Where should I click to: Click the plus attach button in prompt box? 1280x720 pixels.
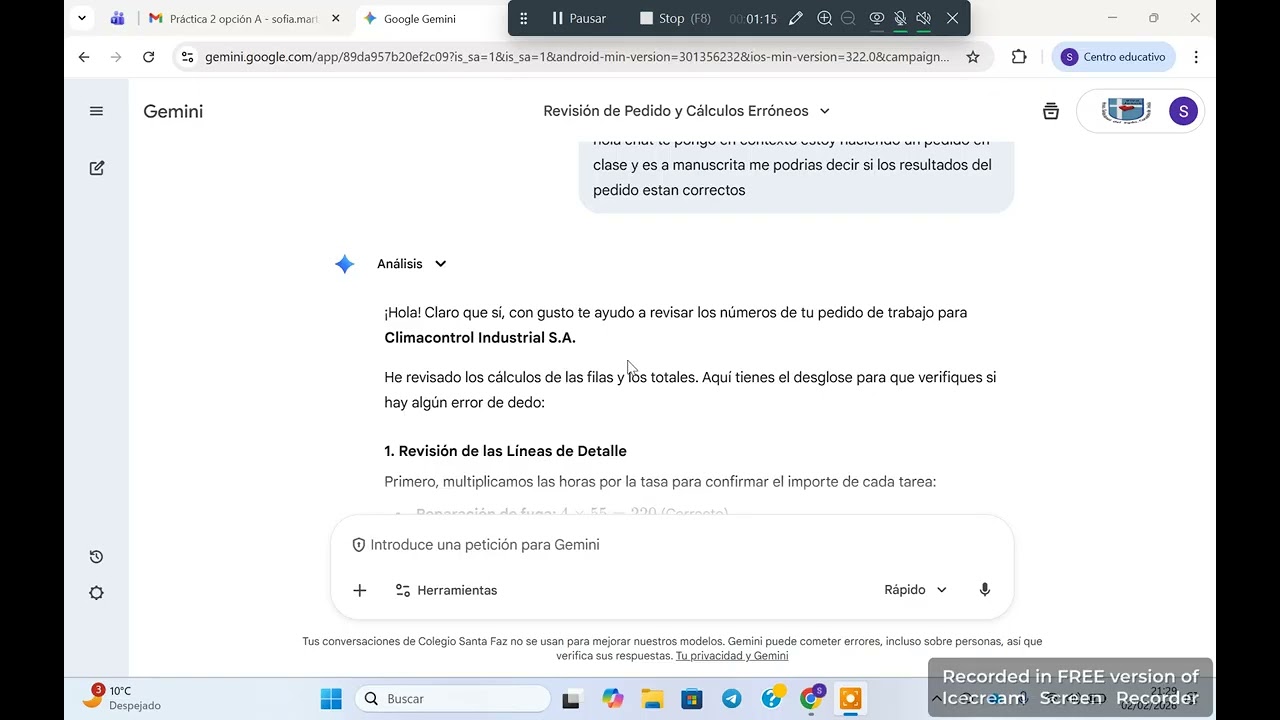[360, 590]
